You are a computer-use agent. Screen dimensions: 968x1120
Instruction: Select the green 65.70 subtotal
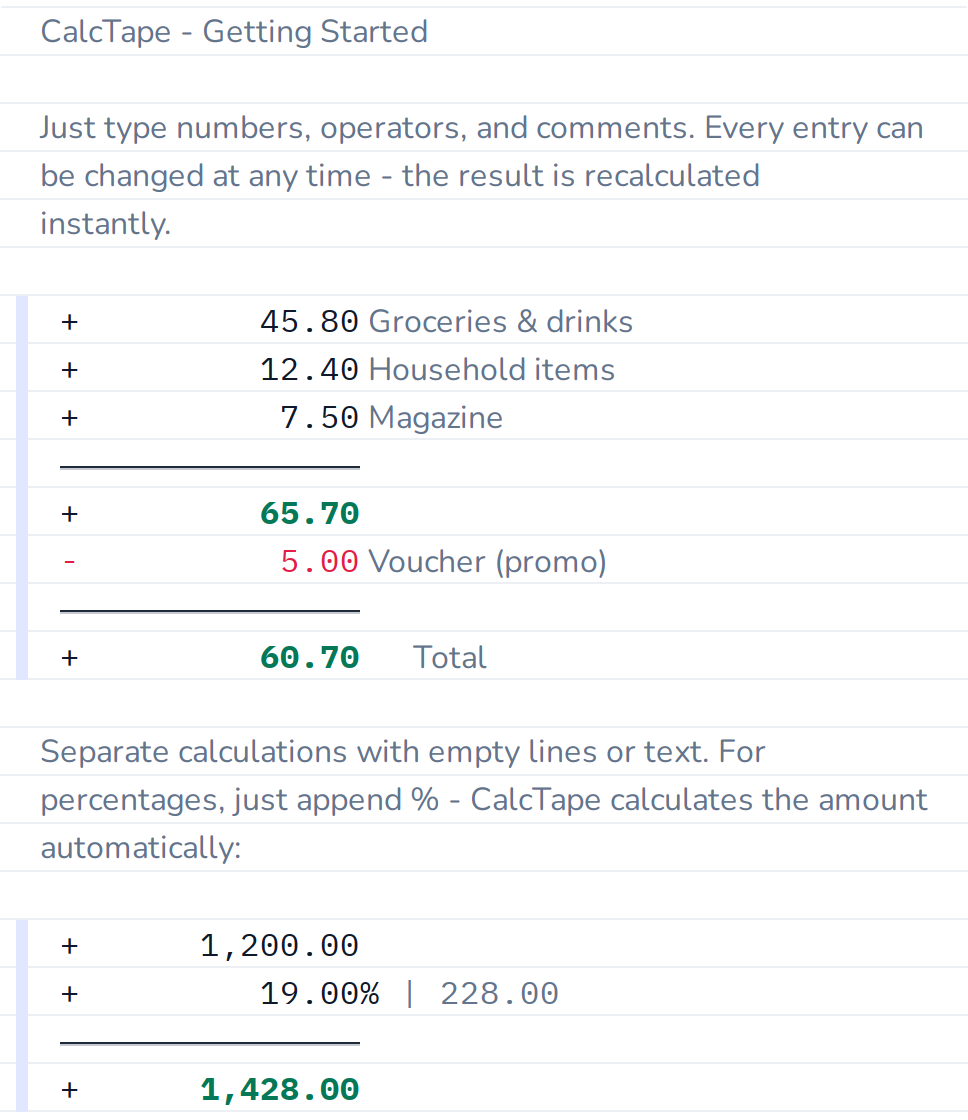(x=309, y=513)
